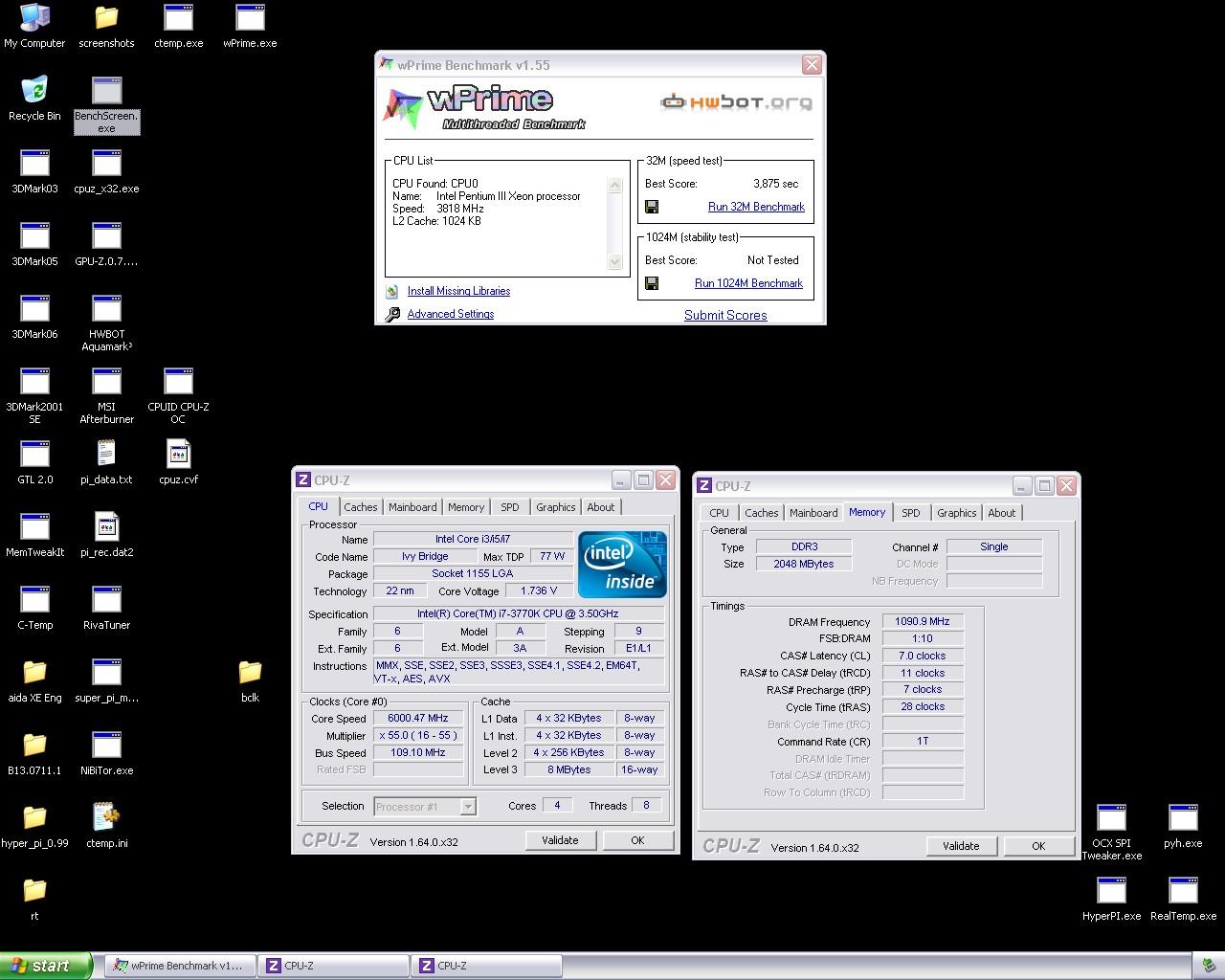Open SPD tab in right CPU-Z window
The image size is (1225, 980).
click(x=911, y=513)
